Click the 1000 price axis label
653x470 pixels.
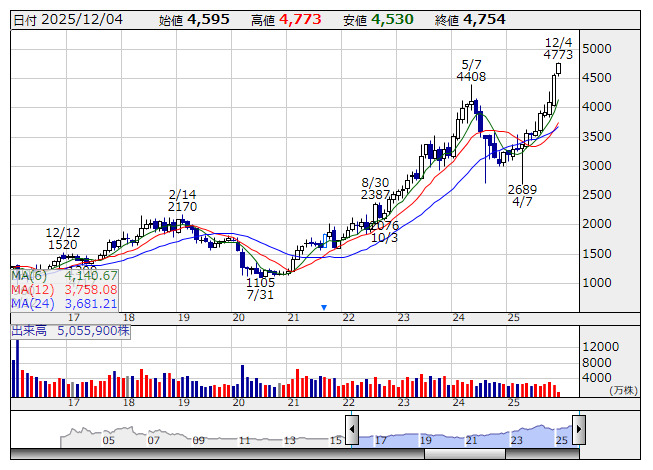[x=597, y=283]
